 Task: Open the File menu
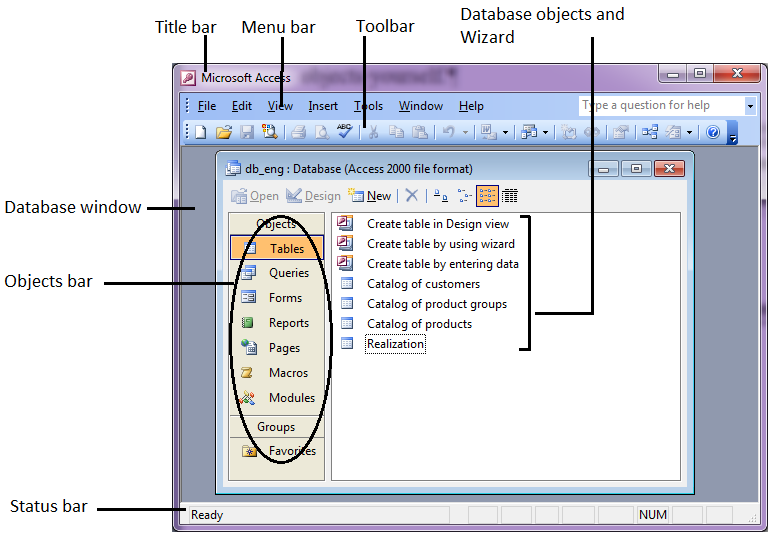point(207,106)
